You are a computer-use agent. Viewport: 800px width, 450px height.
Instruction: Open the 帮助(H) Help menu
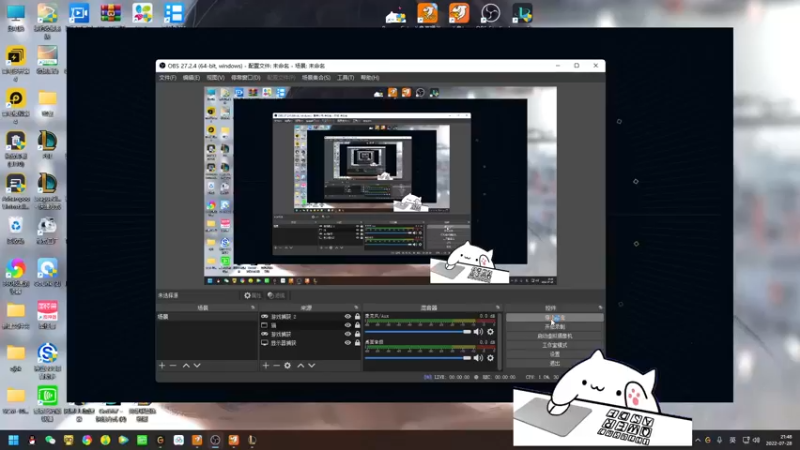coord(370,78)
